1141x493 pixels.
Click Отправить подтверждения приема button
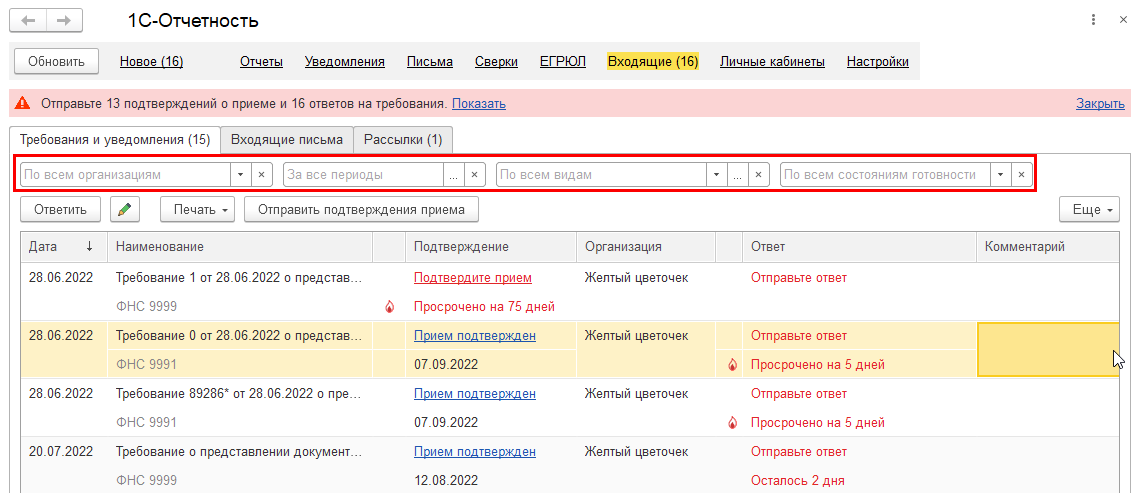click(x=361, y=210)
